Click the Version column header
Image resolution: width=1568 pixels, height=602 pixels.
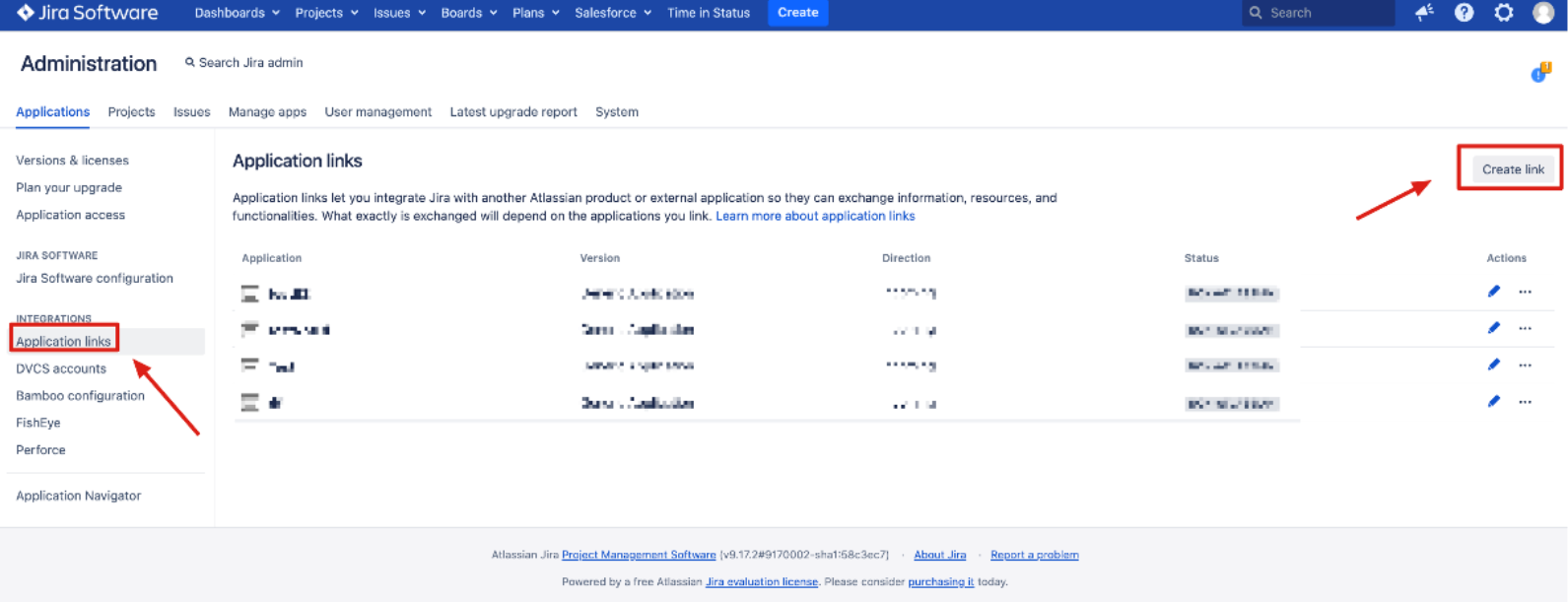coord(599,258)
